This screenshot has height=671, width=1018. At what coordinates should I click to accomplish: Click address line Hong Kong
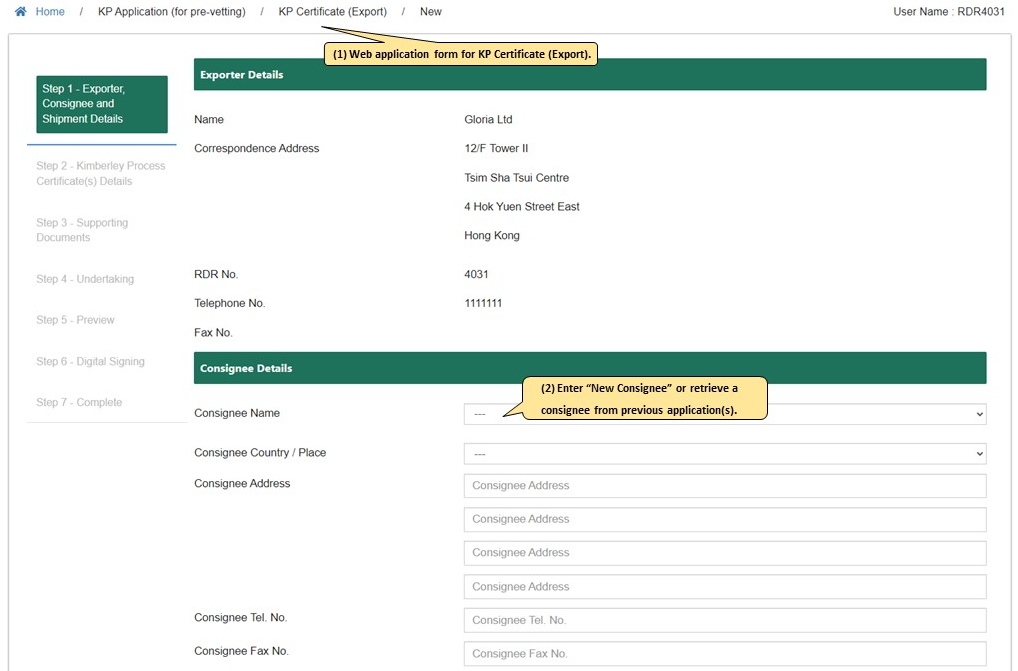coord(491,236)
